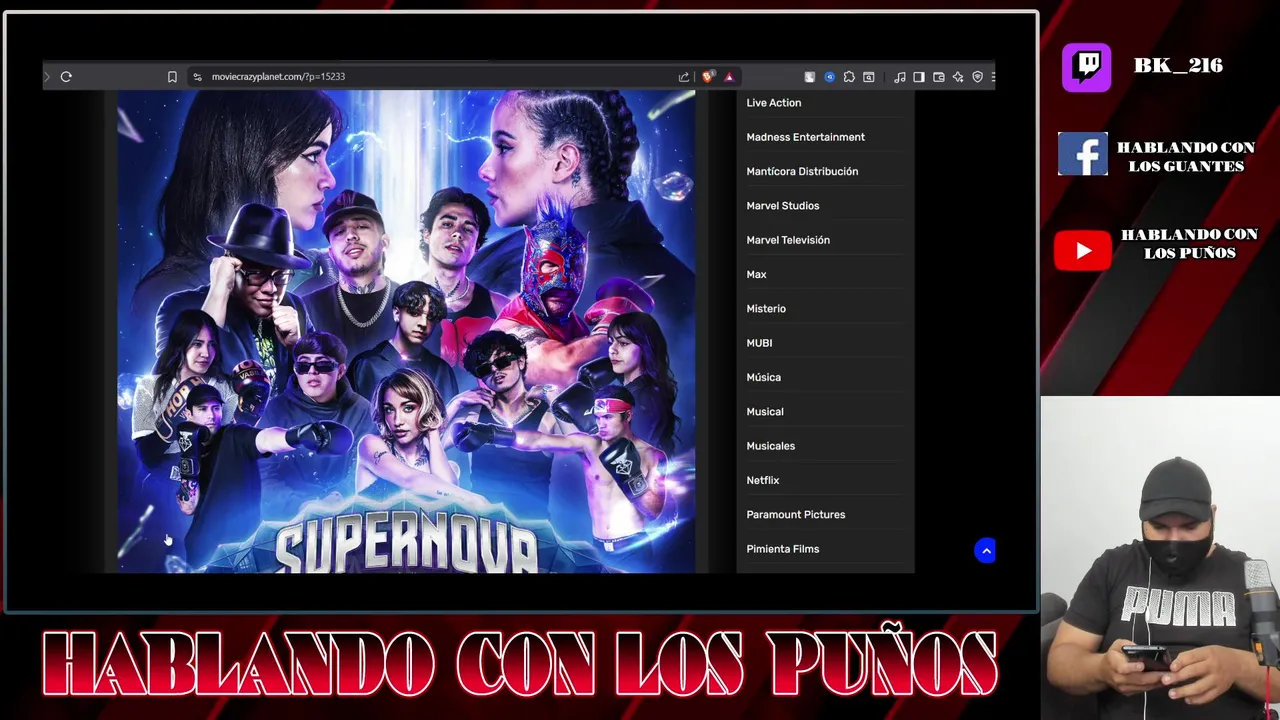Select the Musicales category
Screen dimensions: 1280x720
(x=770, y=446)
